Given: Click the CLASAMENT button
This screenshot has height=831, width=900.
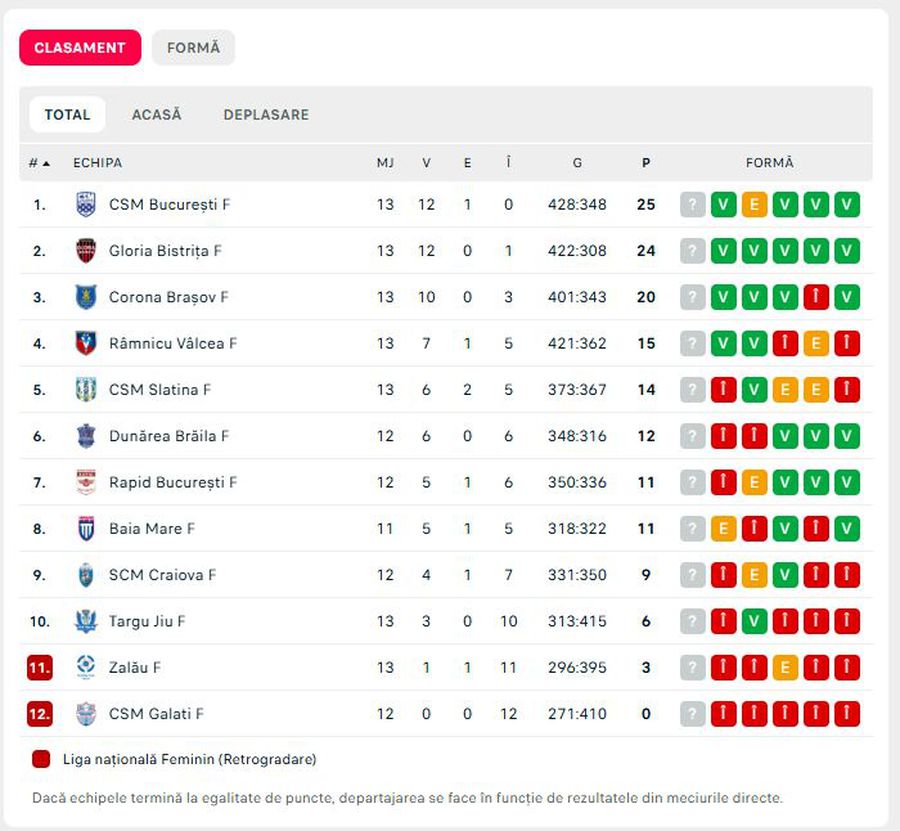Looking at the screenshot, I should coord(80,47).
